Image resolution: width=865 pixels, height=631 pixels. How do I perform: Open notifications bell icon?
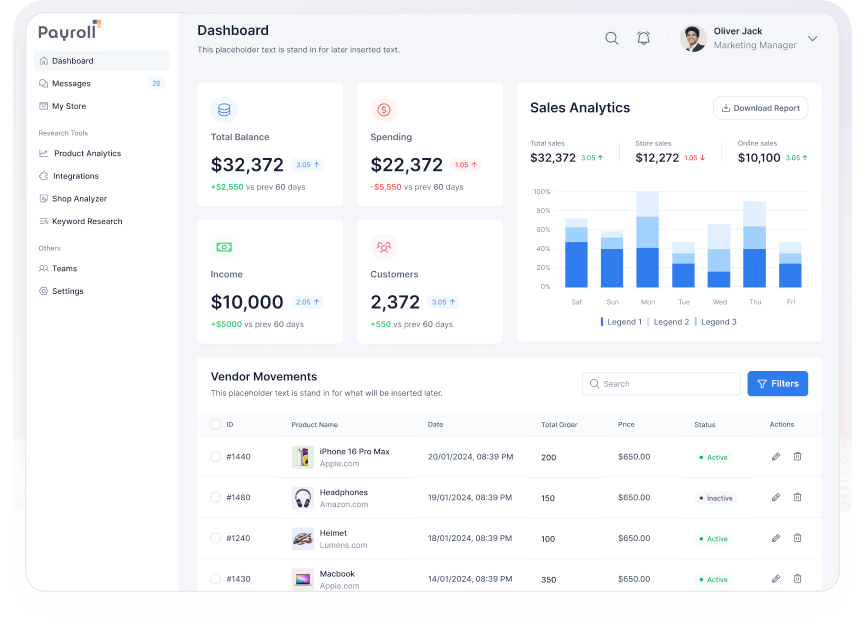point(644,38)
